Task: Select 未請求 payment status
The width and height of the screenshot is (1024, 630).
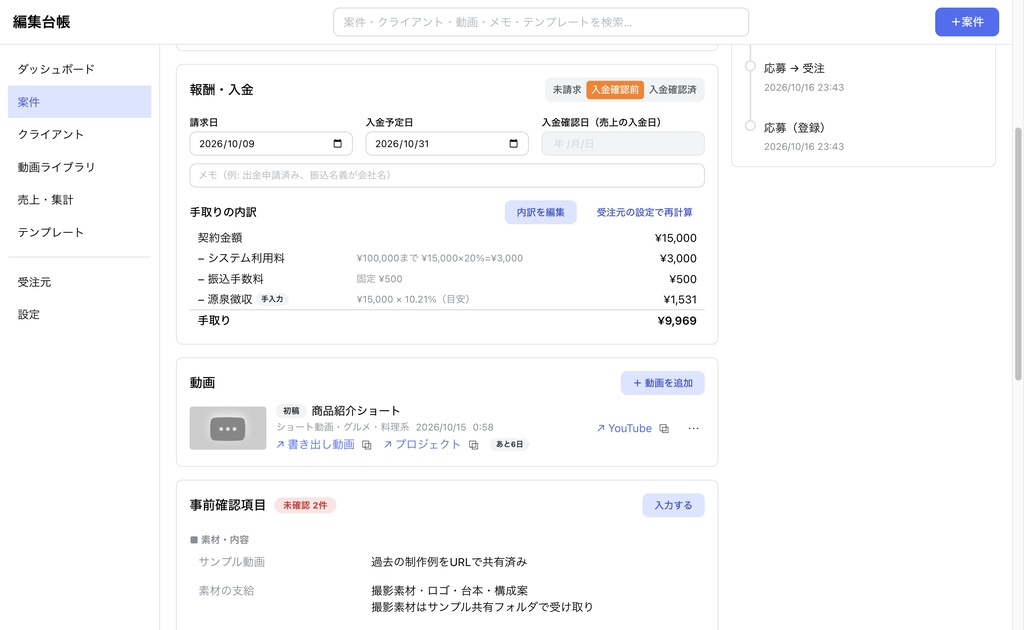Action: click(x=566, y=89)
